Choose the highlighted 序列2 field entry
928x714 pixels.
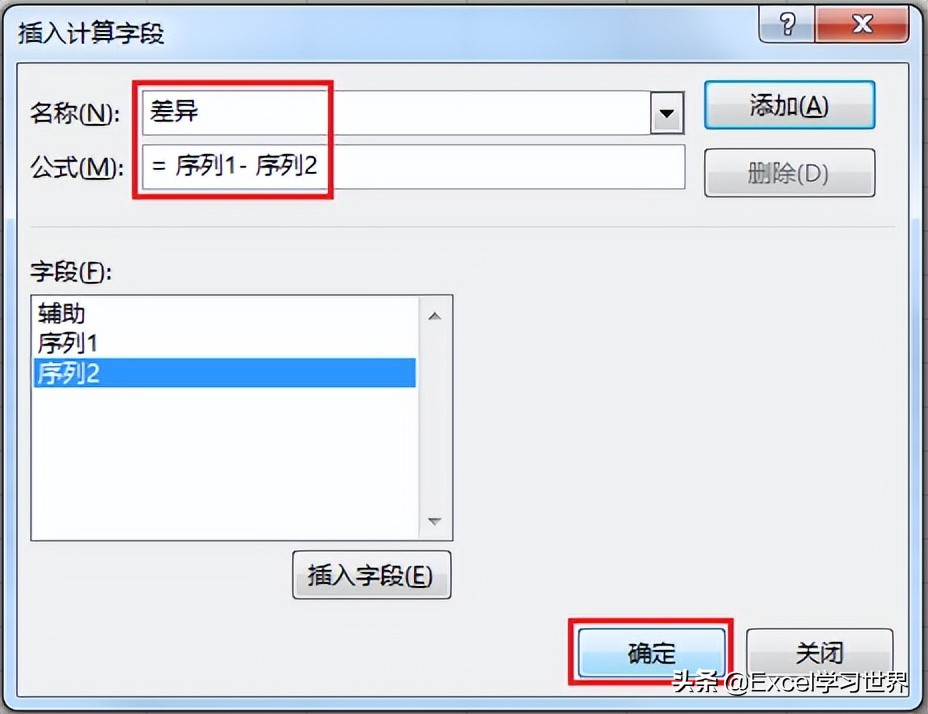click(225, 372)
